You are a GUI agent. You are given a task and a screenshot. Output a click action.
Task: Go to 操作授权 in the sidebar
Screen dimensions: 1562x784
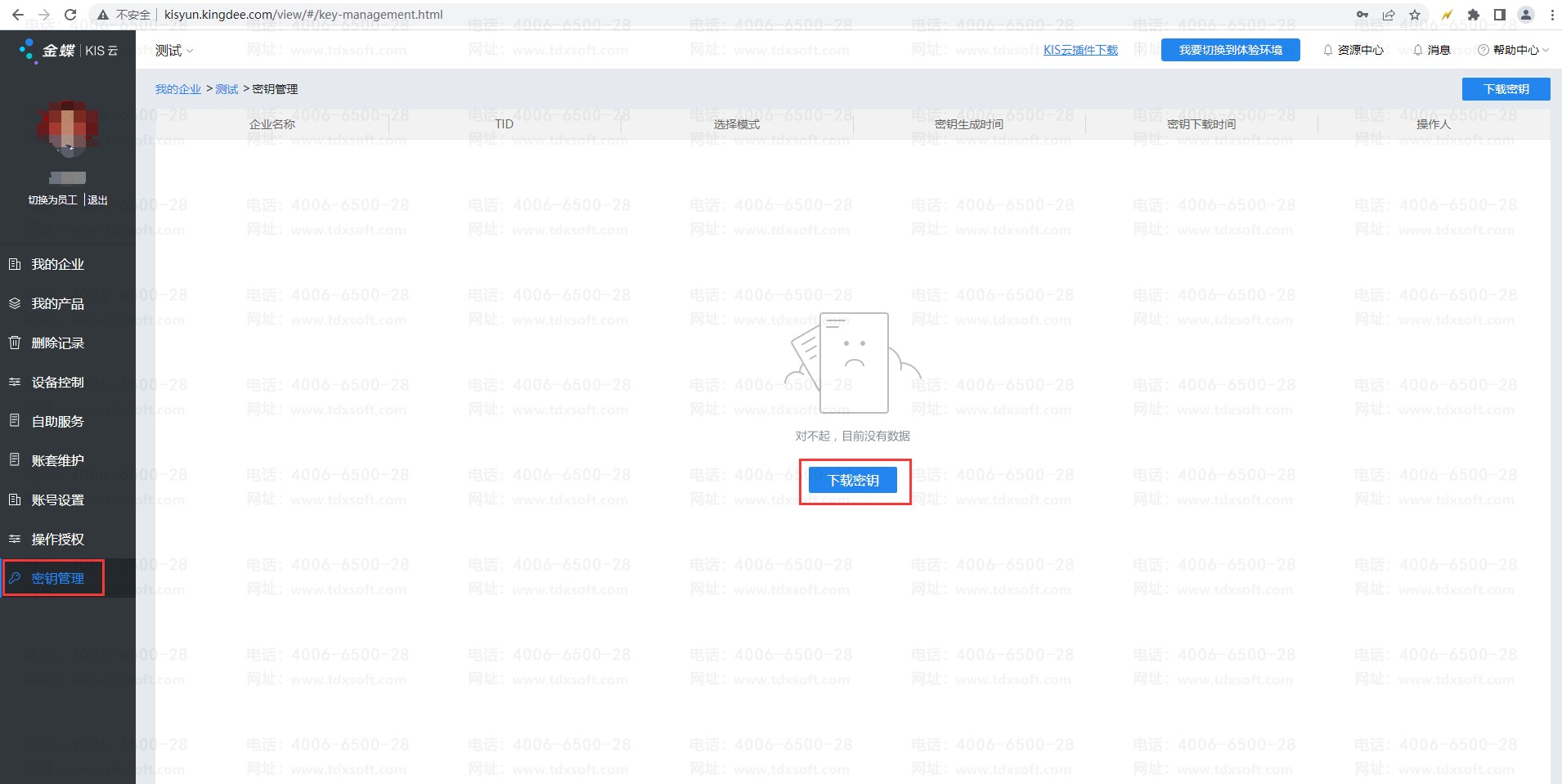coord(57,539)
